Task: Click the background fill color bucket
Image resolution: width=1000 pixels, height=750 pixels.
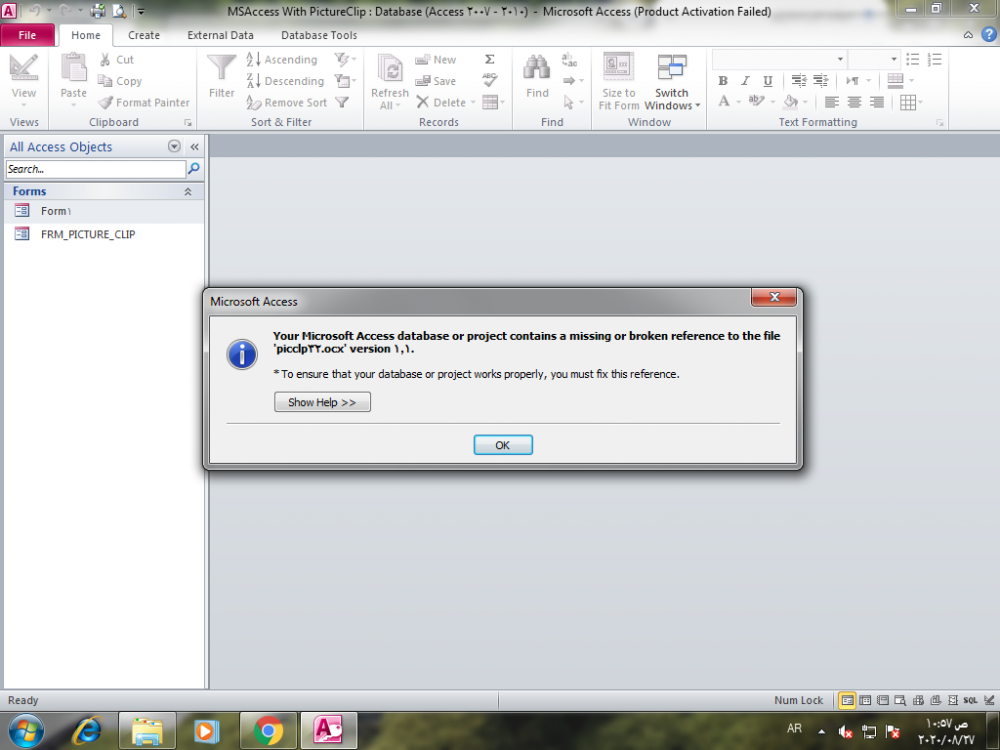Action: (x=791, y=101)
